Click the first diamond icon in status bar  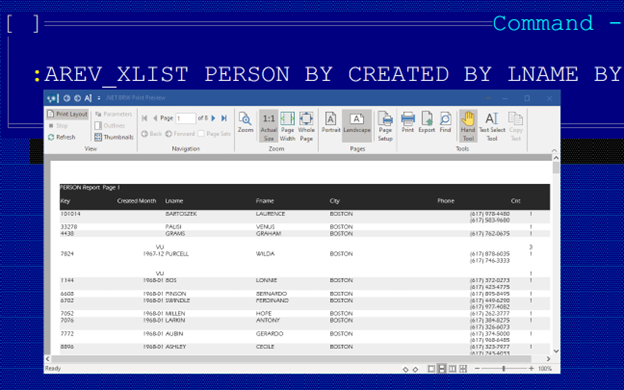[x=406, y=369]
